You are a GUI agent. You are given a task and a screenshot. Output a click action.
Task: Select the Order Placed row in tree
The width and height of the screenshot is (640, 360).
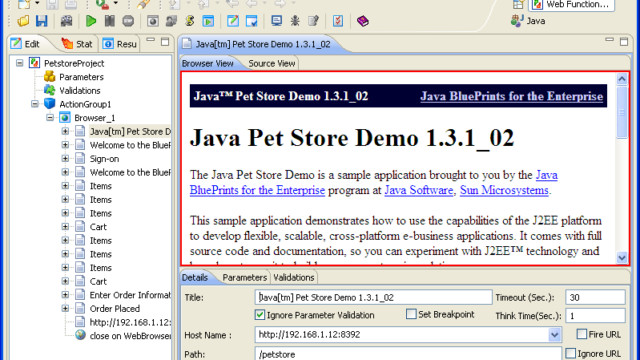pos(115,308)
